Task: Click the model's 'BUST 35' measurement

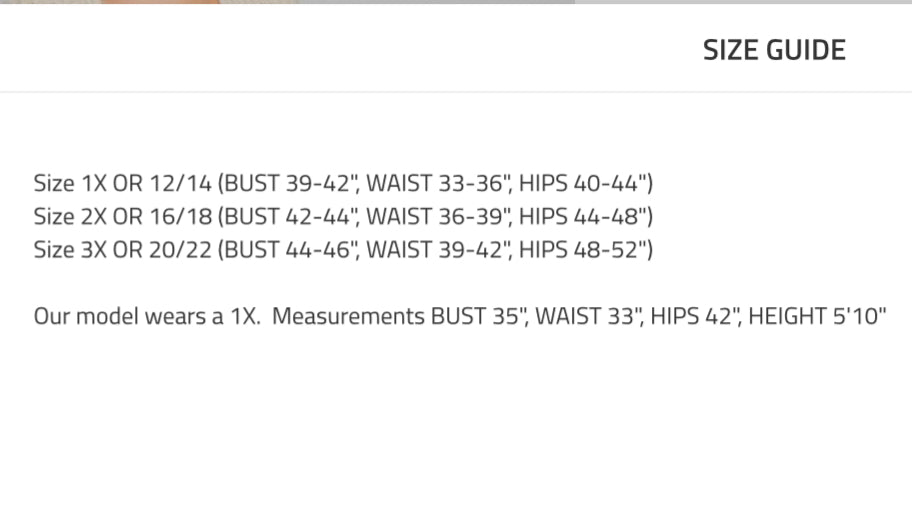Action: point(479,316)
